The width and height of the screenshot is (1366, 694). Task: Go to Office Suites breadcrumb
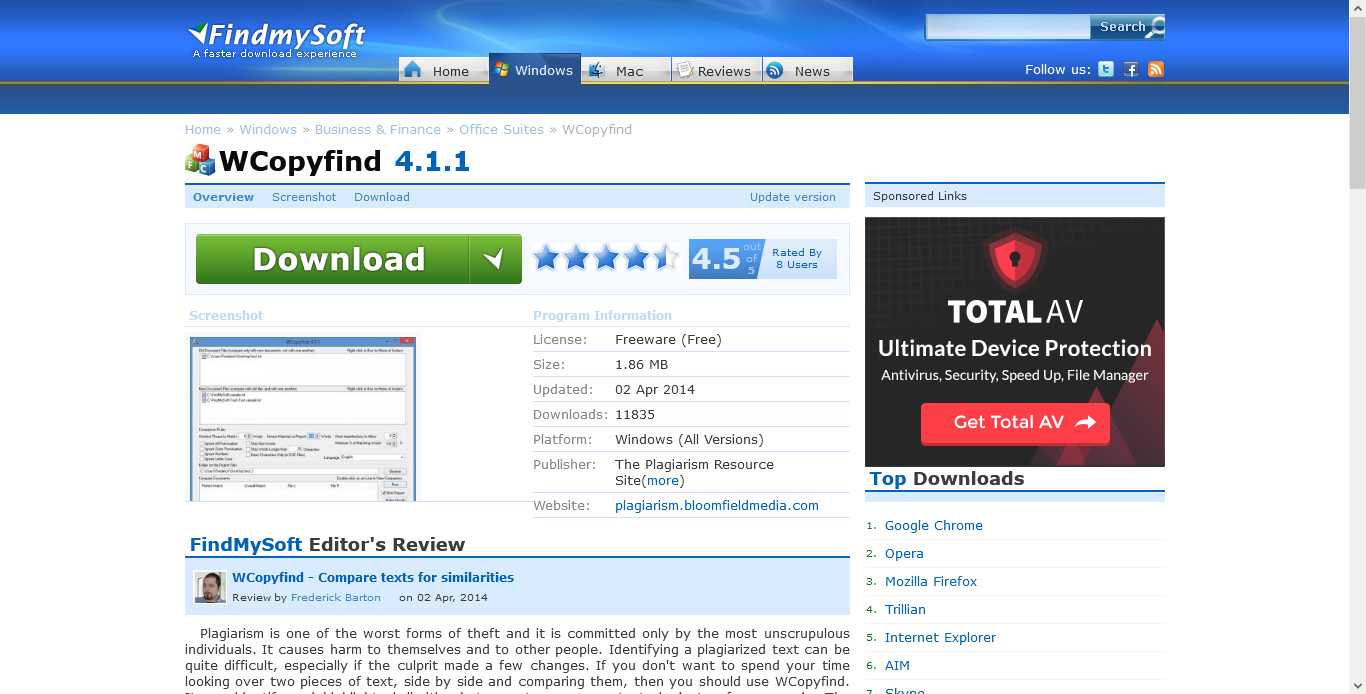(x=502, y=129)
